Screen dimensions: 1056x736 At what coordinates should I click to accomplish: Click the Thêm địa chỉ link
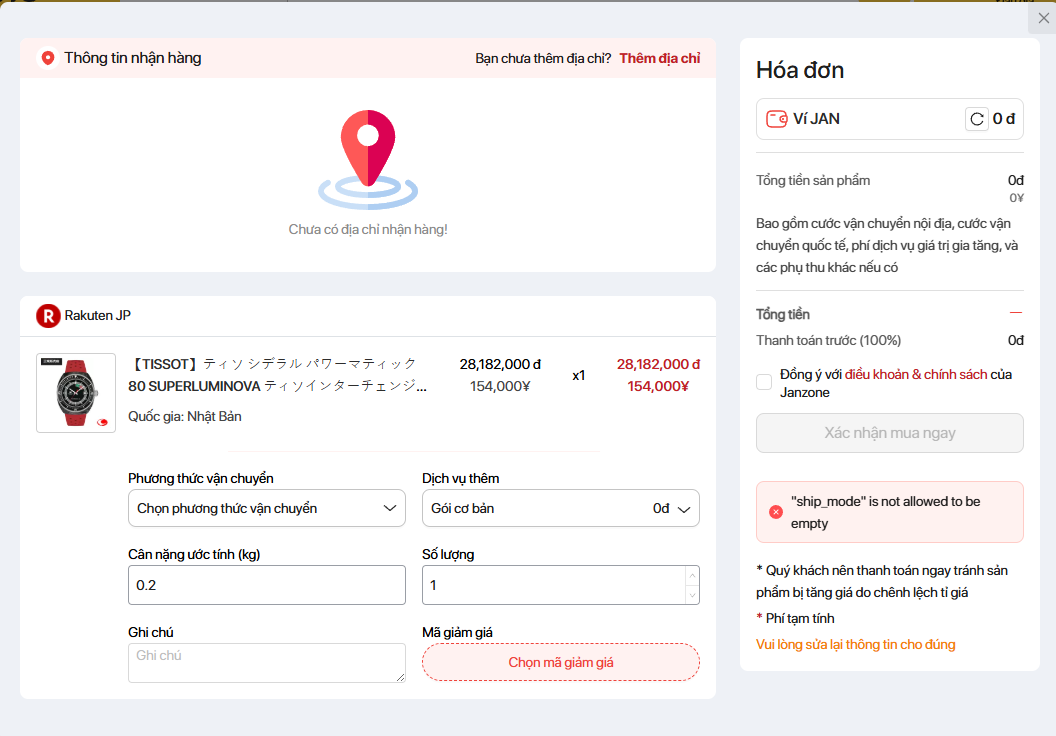pos(660,58)
